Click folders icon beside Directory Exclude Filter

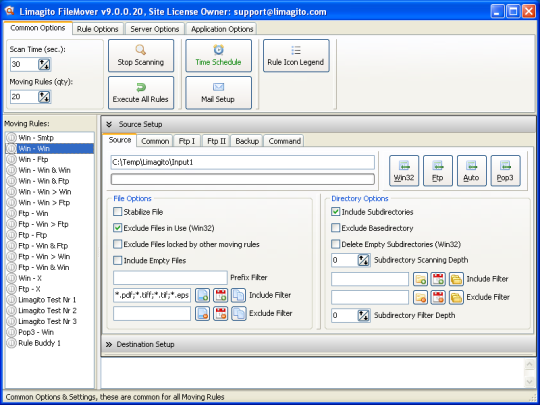coord(456,297)
